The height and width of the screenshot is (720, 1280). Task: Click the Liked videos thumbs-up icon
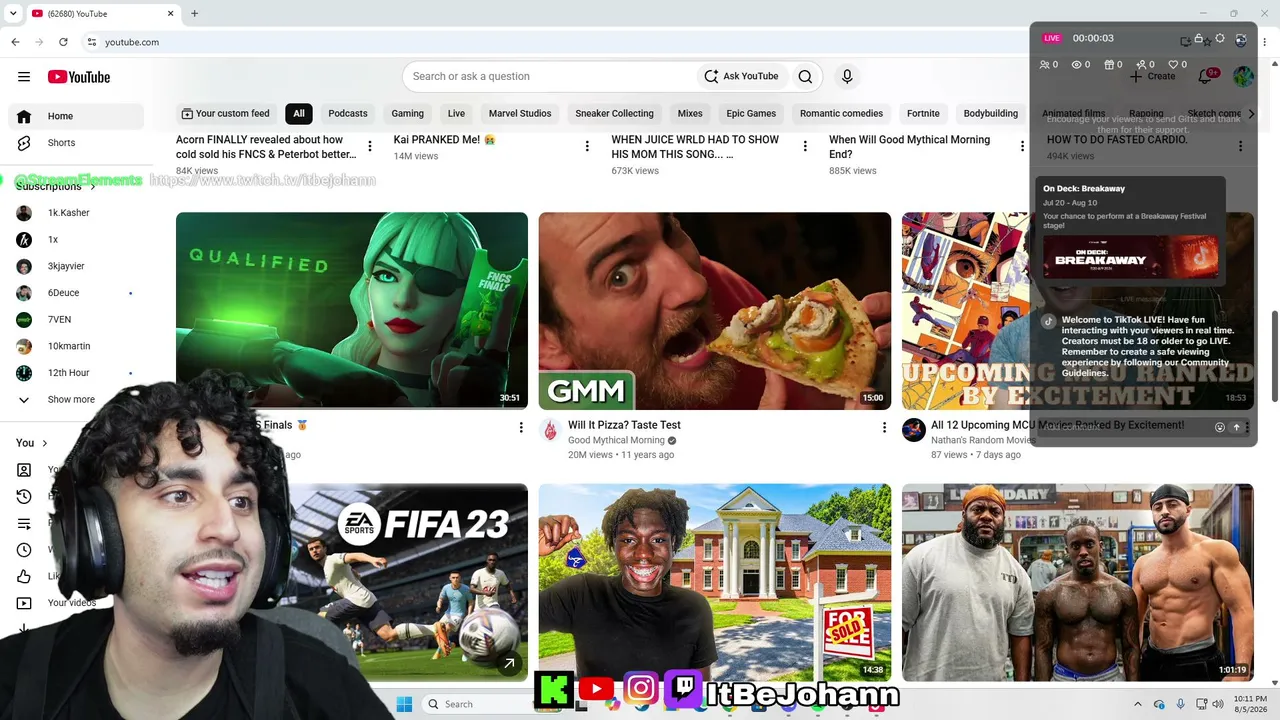point(24,576)
